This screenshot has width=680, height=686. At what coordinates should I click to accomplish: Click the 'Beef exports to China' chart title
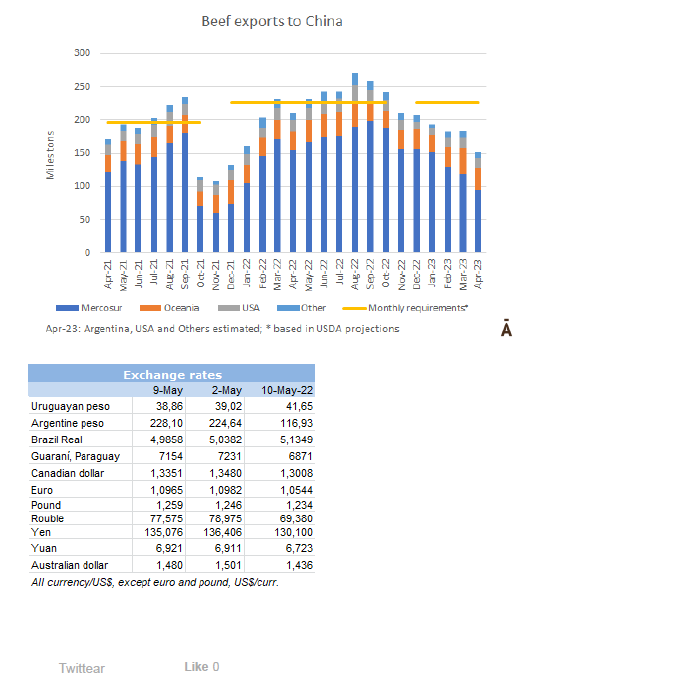tap(271, 21)
